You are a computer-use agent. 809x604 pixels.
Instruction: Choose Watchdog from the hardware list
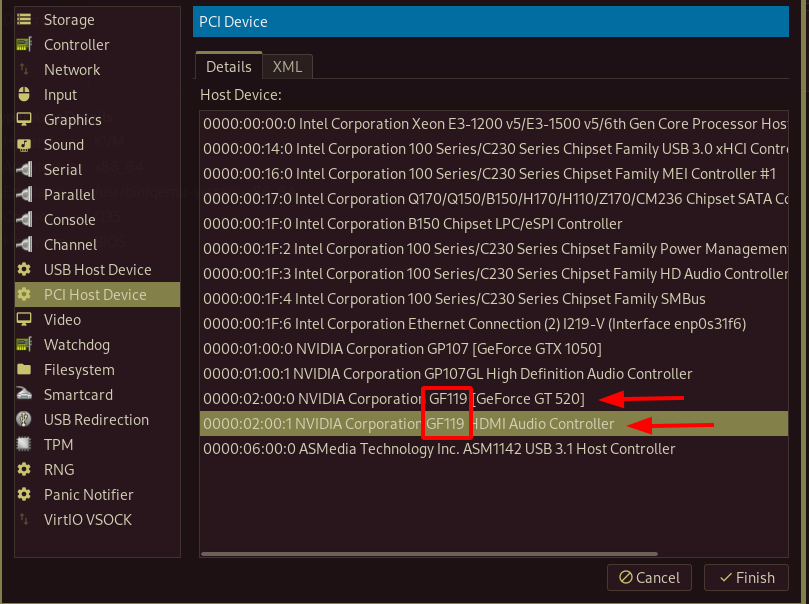[77, 345]
